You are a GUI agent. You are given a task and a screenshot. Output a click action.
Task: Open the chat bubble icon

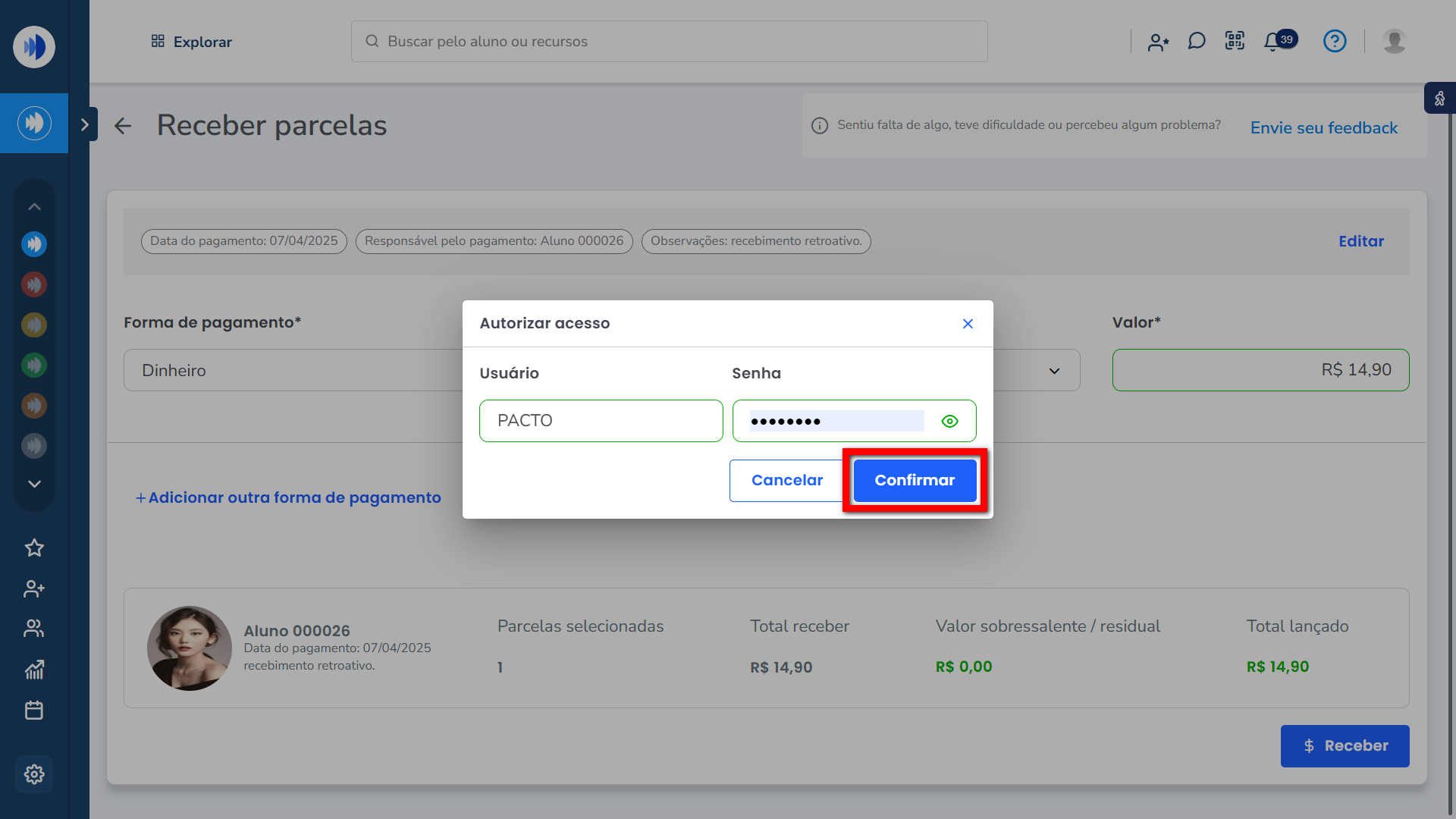1197,41
